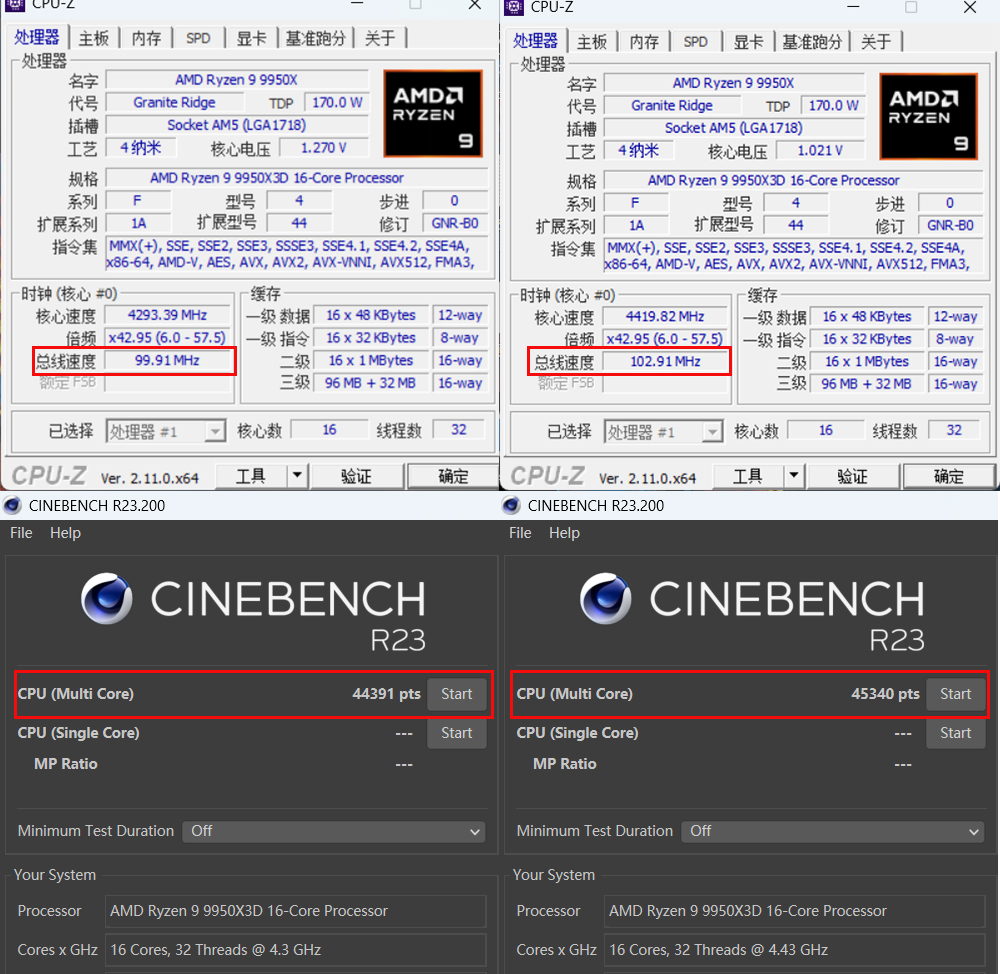Expand Minimum Test Duration dropdown in left Cinebench
Viewport: 1000px width, 974px height.
[334, 831]
